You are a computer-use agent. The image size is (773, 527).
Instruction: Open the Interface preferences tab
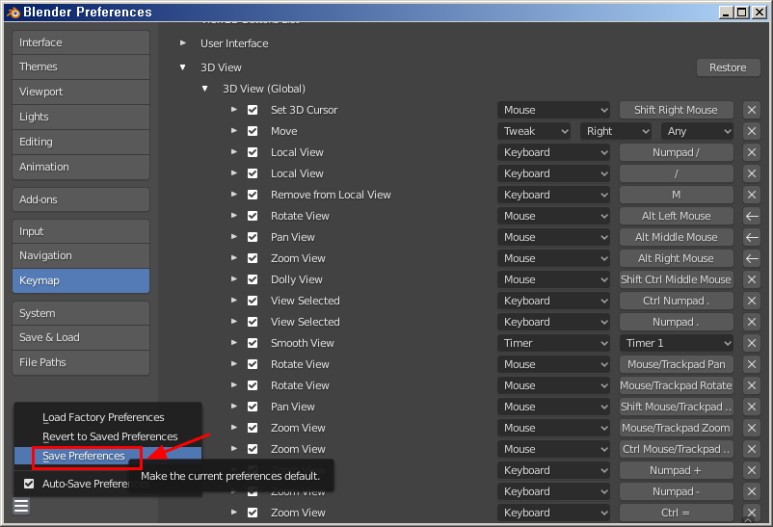coord(81,42)
